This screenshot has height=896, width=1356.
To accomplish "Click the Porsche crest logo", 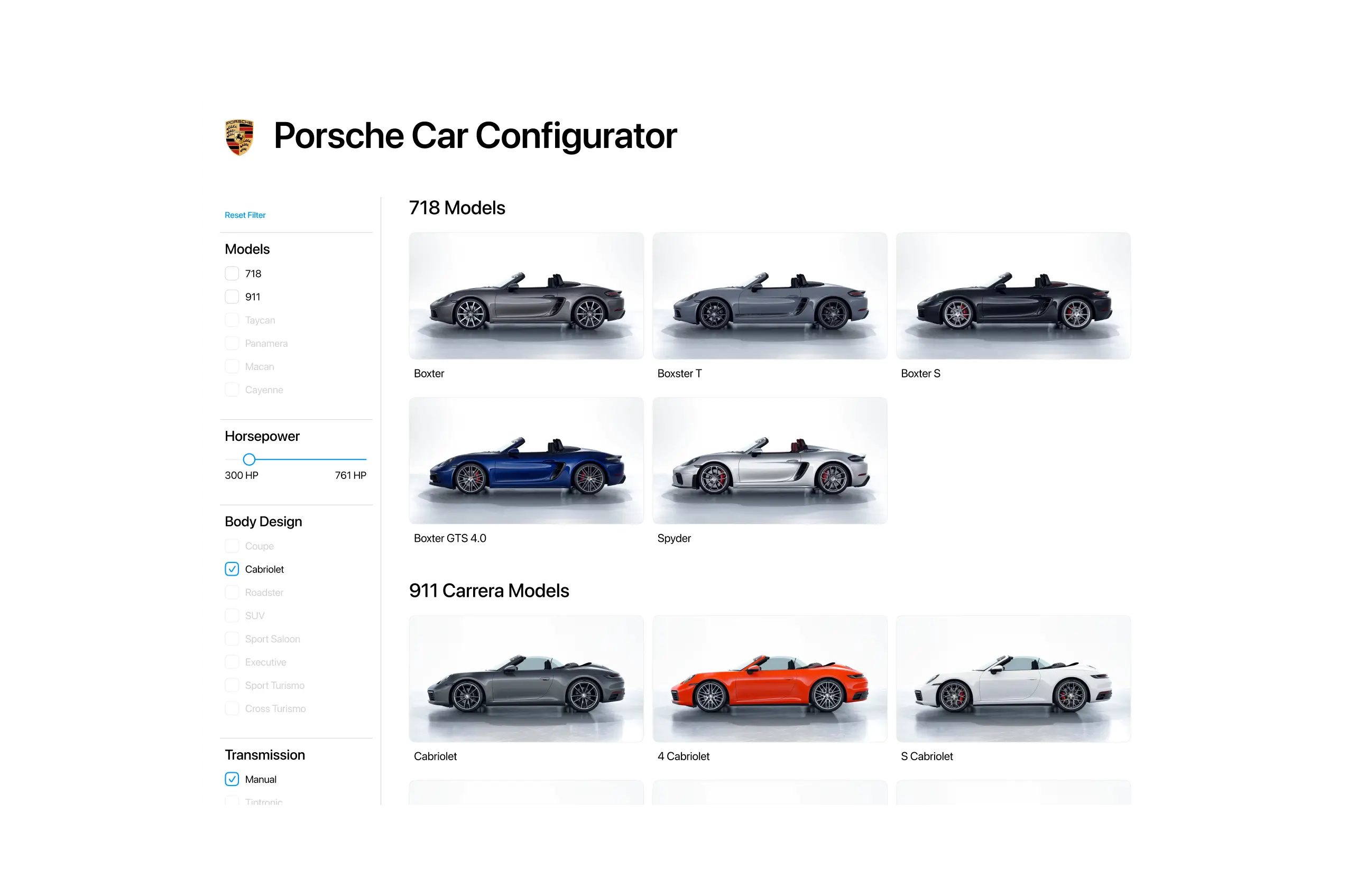I will pyautogui.click(x=239, y=137).
